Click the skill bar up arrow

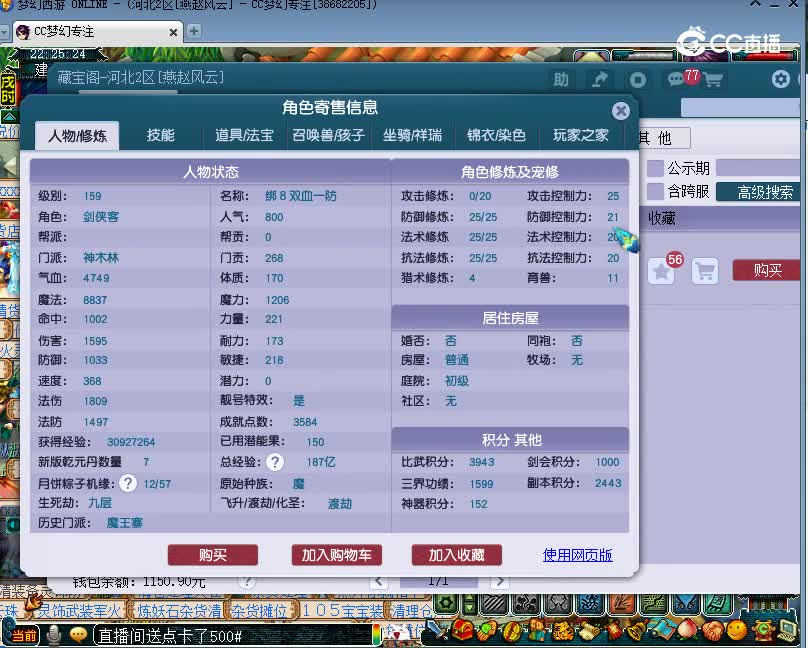point(469,598)
